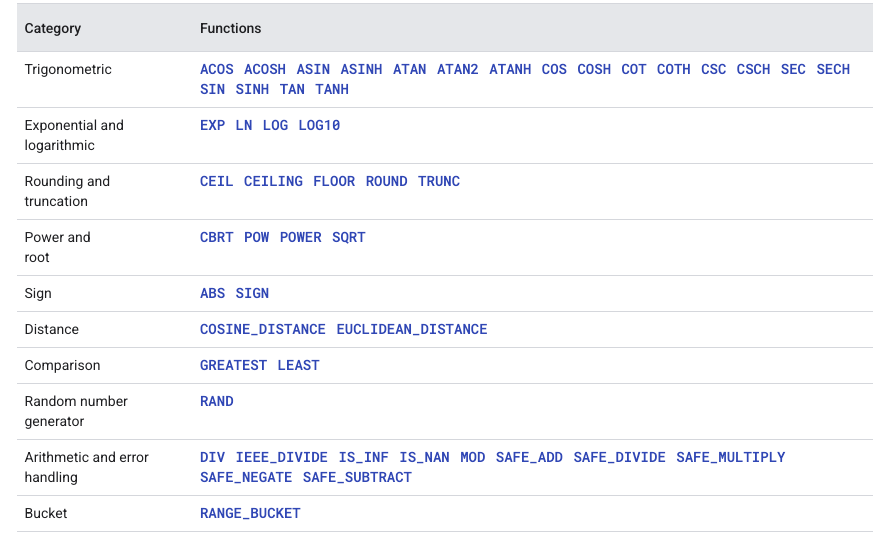Open EUCLIDEAN_DISTANCE function documentation
Image resolution: width=887 pixels, height=548 pixels.
point(412,330)
